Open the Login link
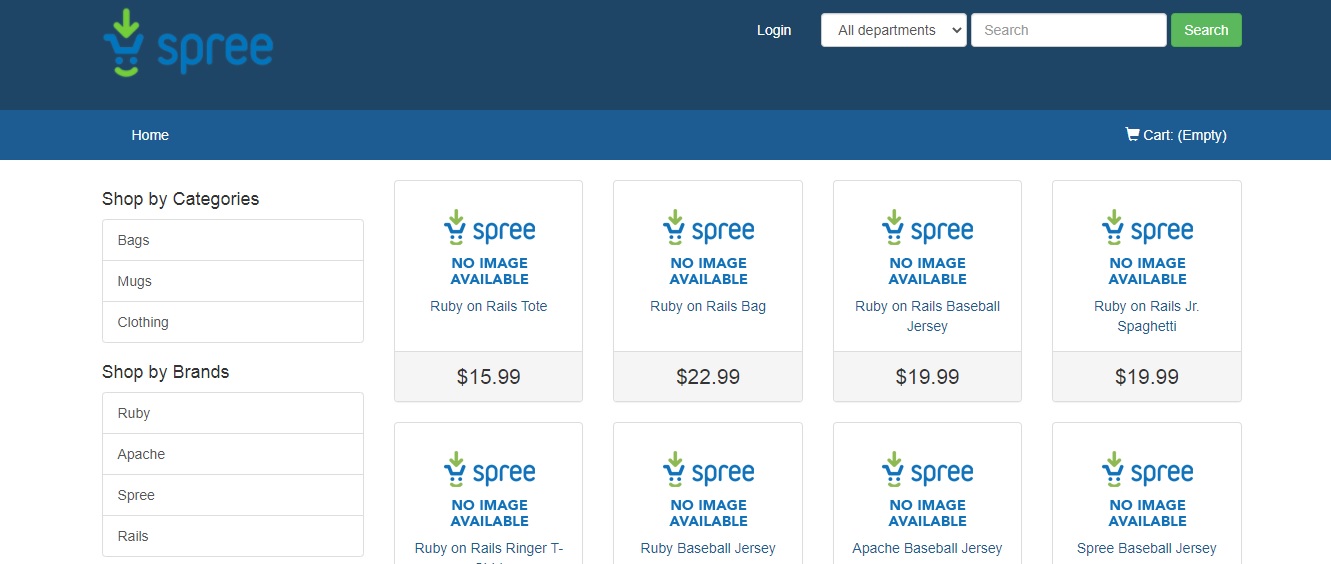1331x564 pixels. 773,30
